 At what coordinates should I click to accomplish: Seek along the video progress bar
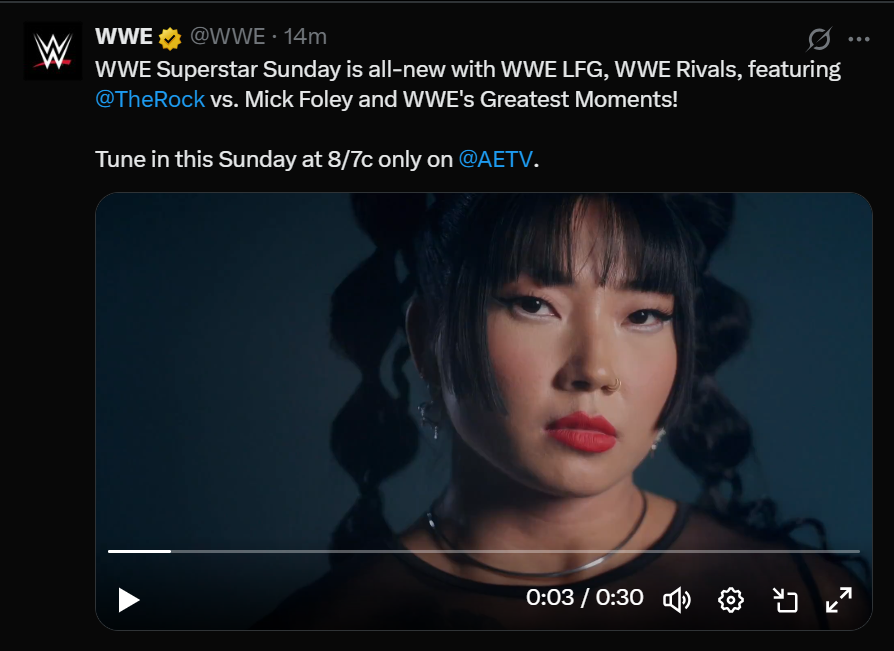coord(483,551)
